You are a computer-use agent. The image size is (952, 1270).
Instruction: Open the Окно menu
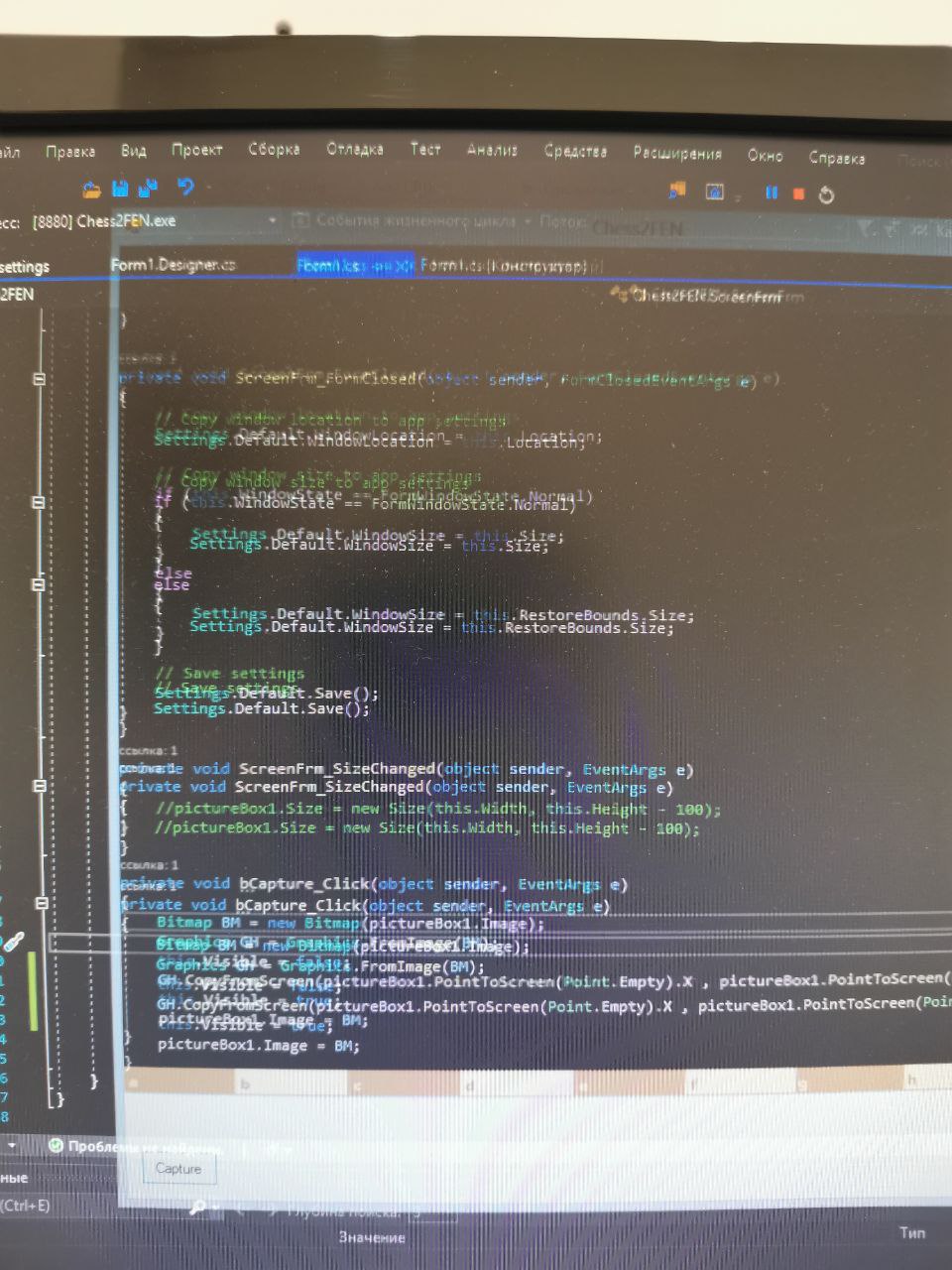pyautogui.click(x=765, y=156)
